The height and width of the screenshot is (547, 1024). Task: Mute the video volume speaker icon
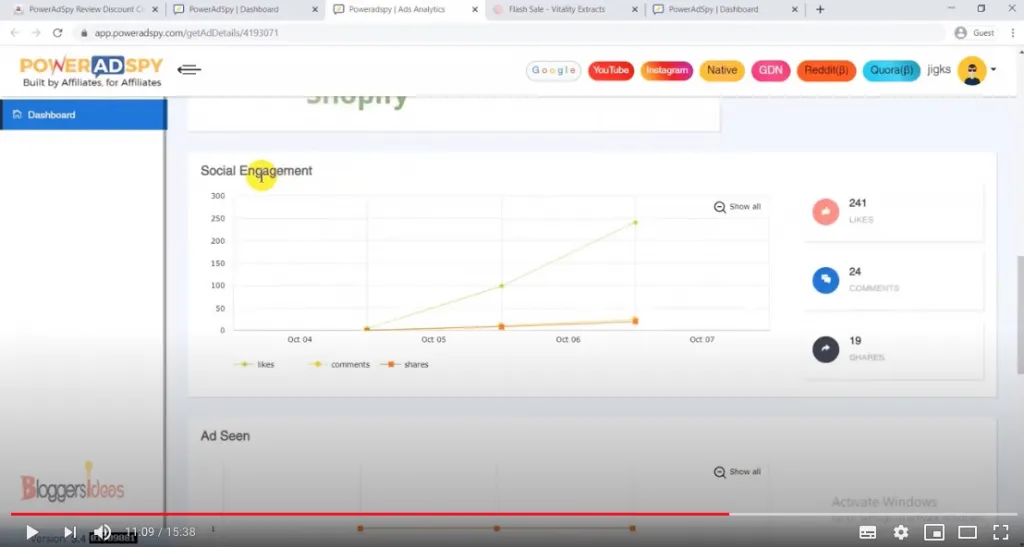(x=102, y=532)
